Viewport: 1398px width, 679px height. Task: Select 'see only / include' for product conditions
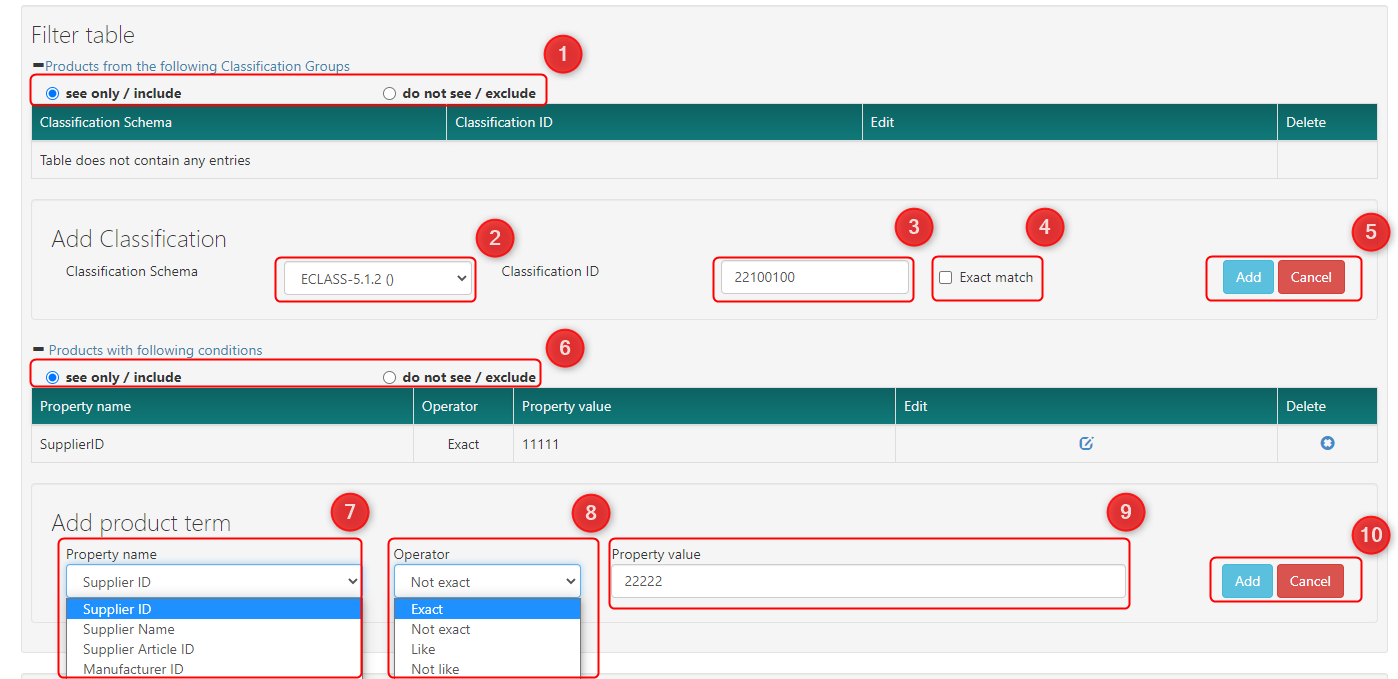point(53,378)
